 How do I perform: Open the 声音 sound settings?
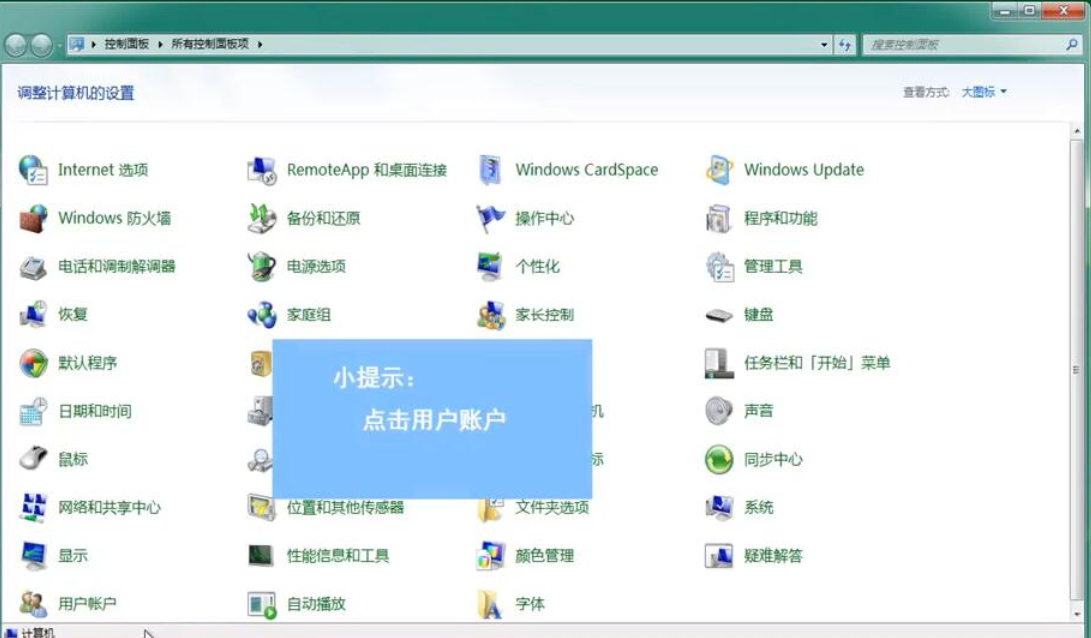760,411
